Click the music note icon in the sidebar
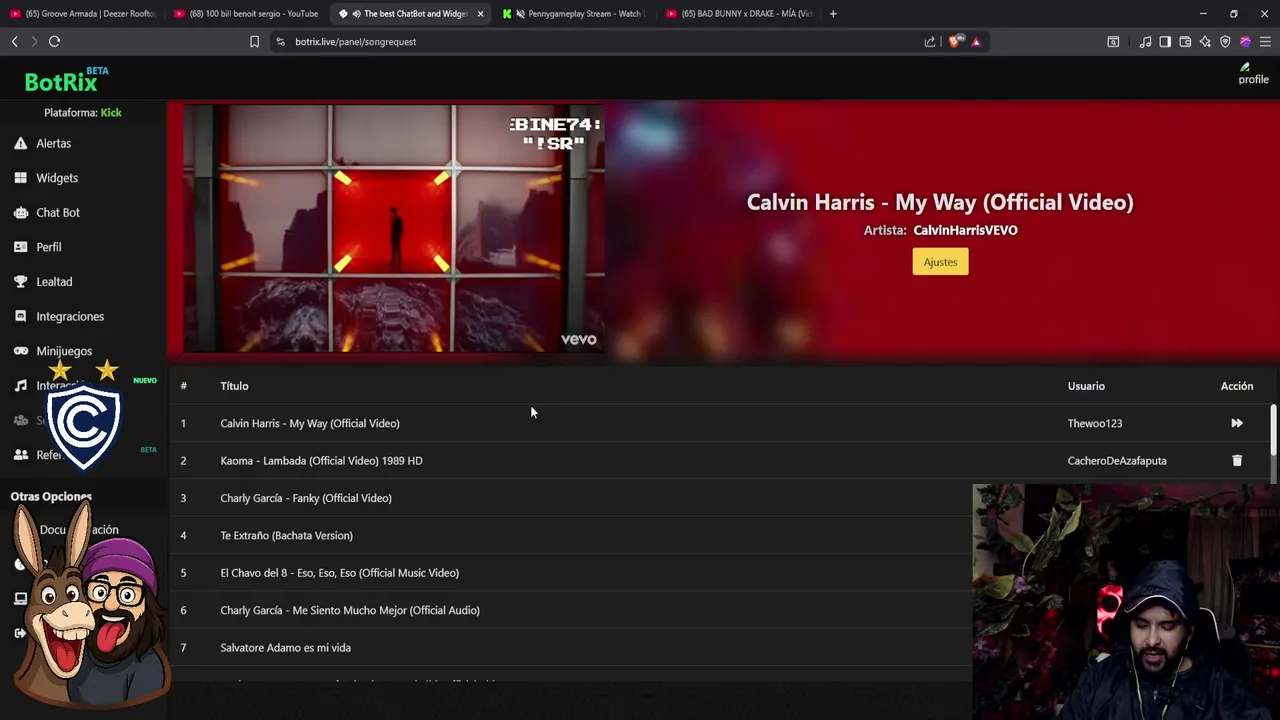The height and width of the screenshot is (720, 1280). (x=20, y=386)
